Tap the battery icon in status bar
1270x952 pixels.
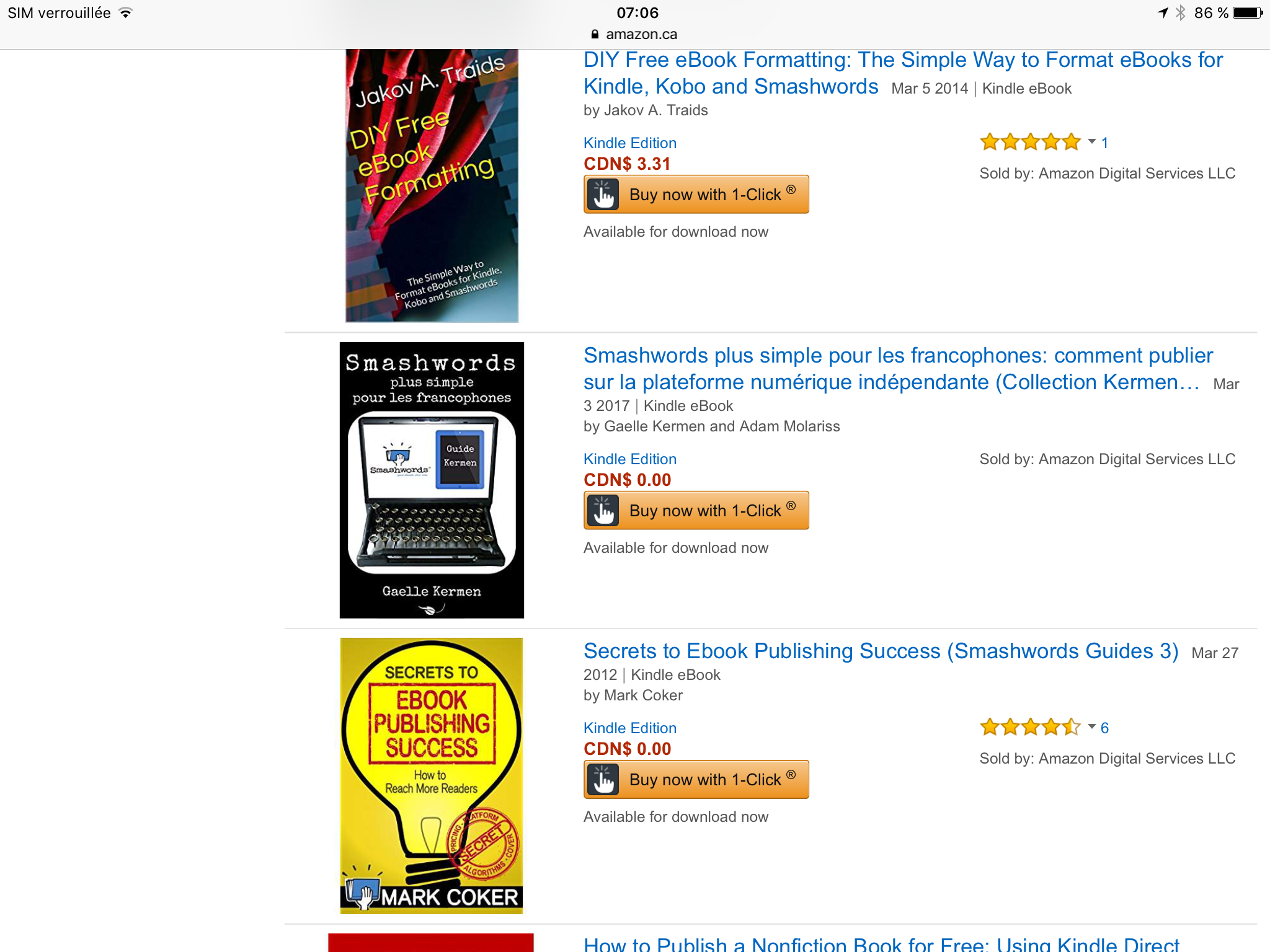(1248, 13)
